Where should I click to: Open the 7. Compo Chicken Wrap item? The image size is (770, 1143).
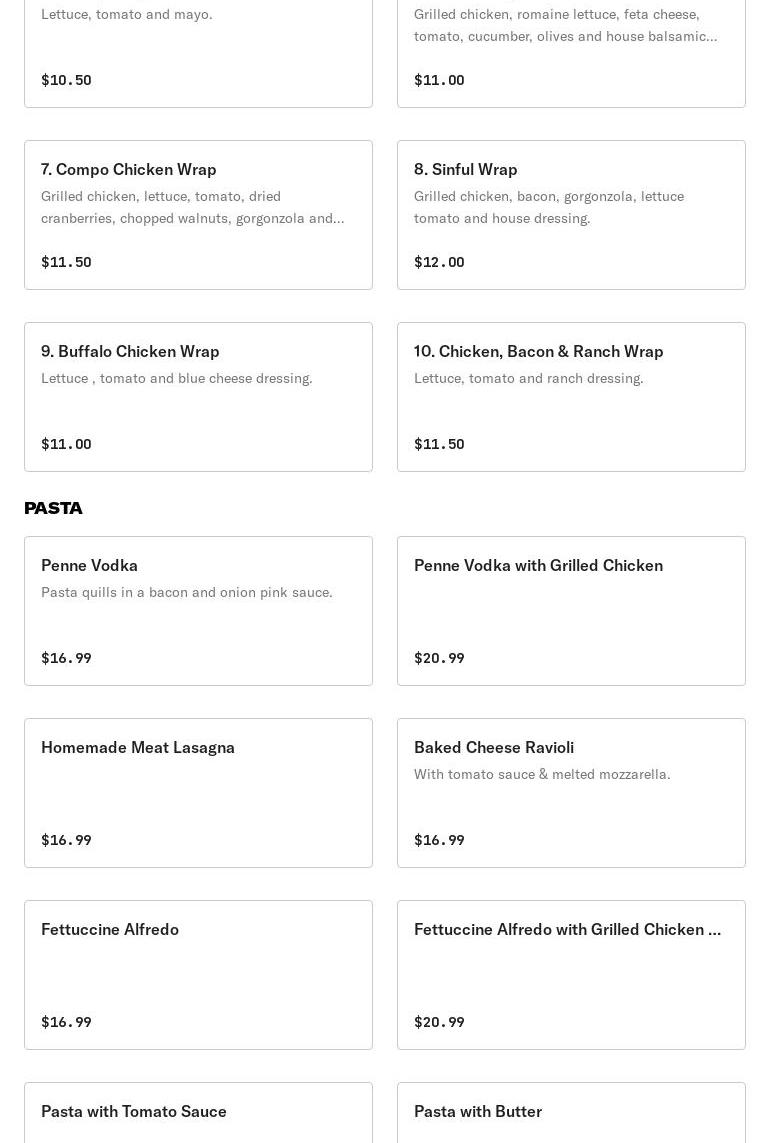(198, 215)
